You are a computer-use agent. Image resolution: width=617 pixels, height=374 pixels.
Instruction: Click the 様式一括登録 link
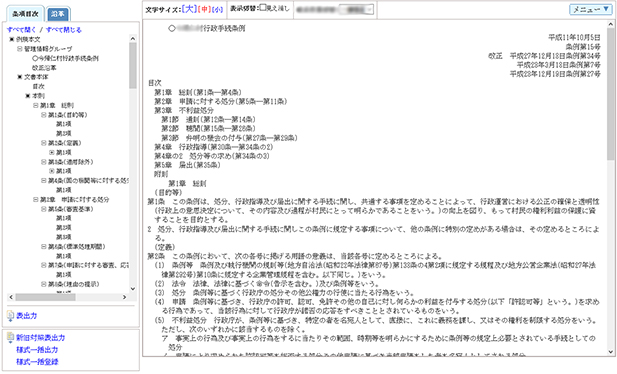click(37, 361)
